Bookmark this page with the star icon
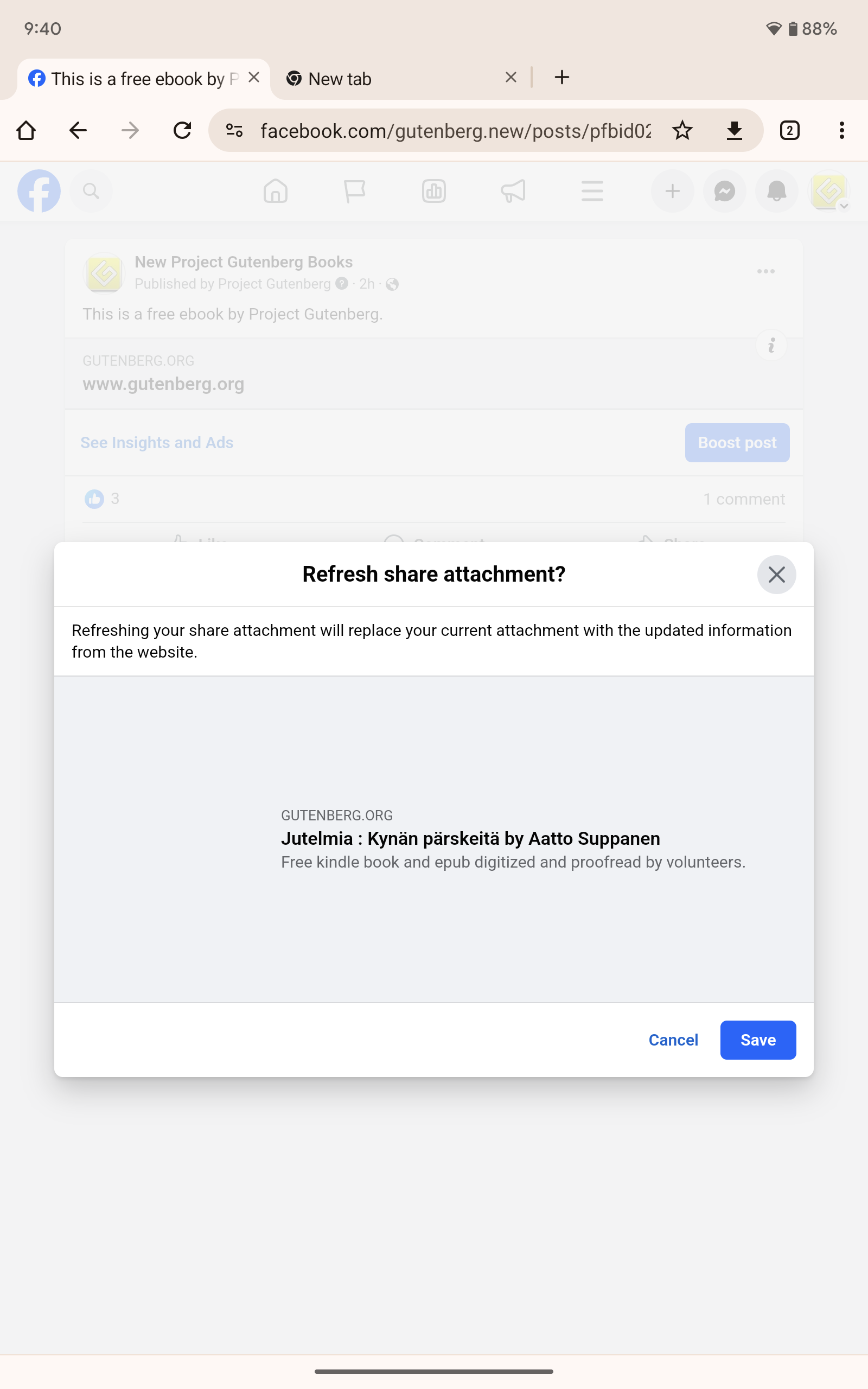Image resolution: width=868 pixels, height=1389 pixels. 682,130
